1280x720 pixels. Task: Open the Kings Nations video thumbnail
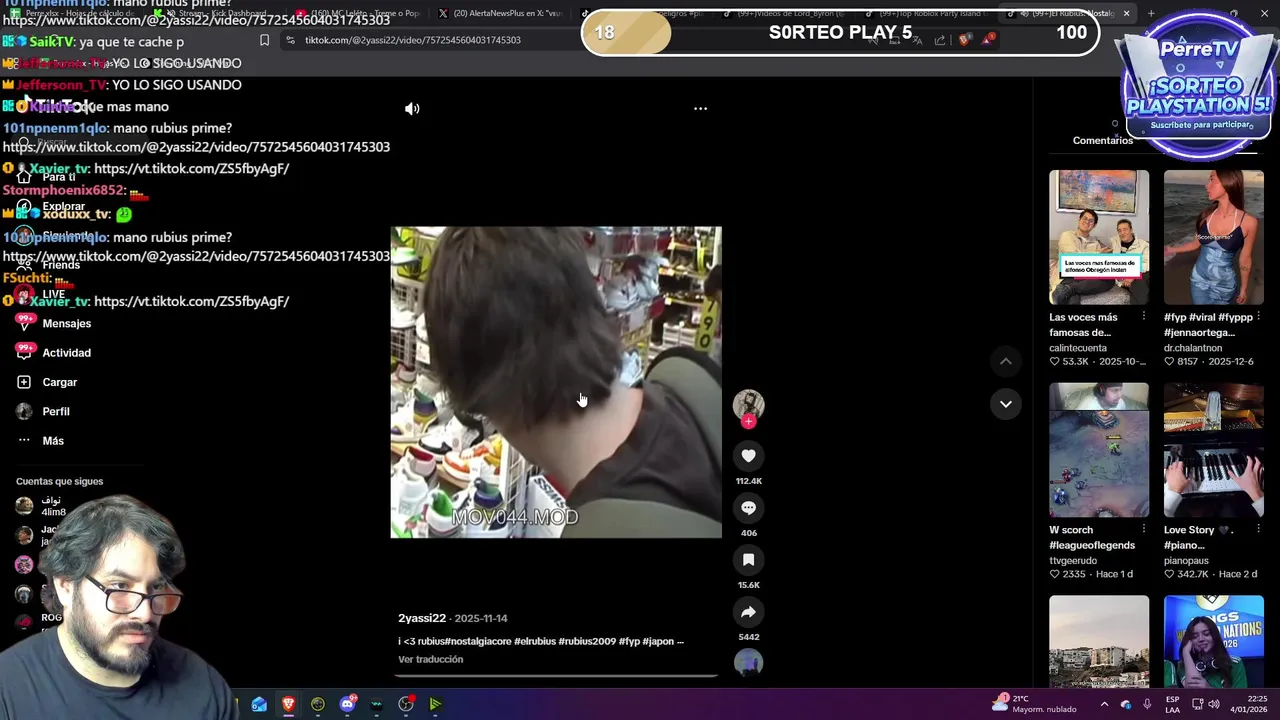pos(1213,641)
